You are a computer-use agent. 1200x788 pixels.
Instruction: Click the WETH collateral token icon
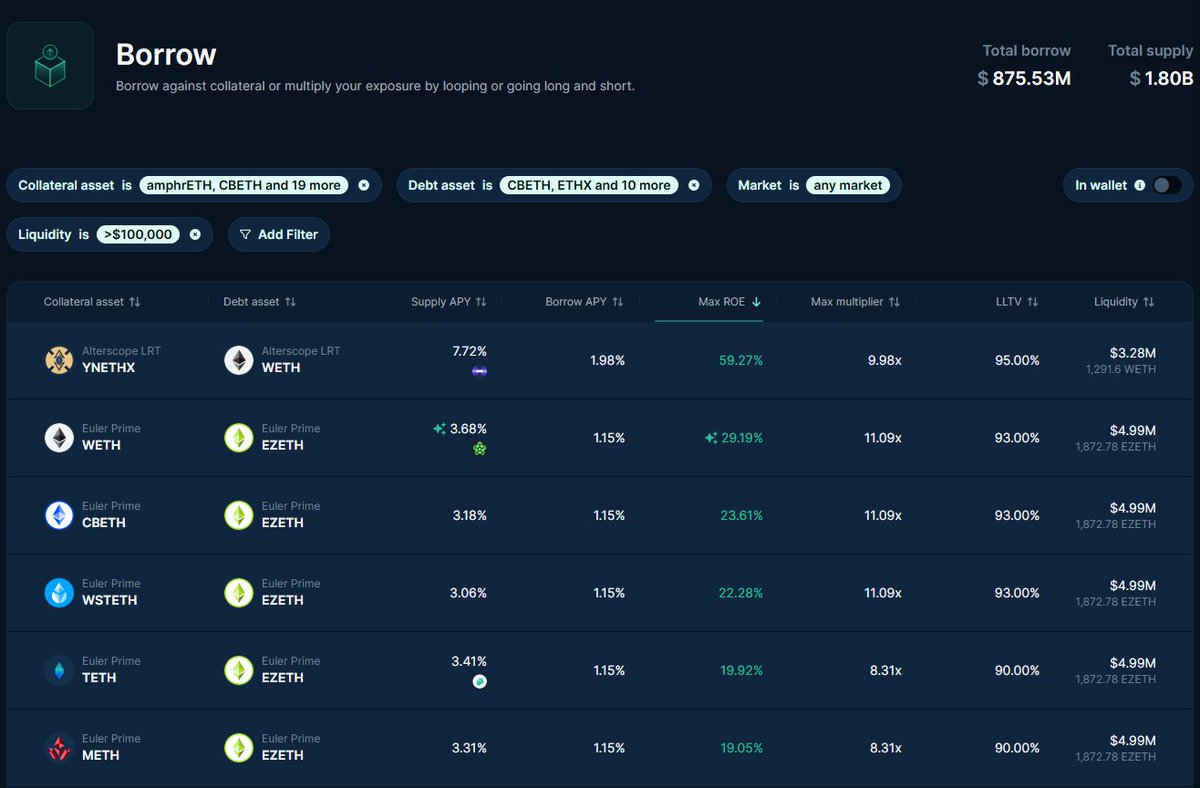point(59,438)
